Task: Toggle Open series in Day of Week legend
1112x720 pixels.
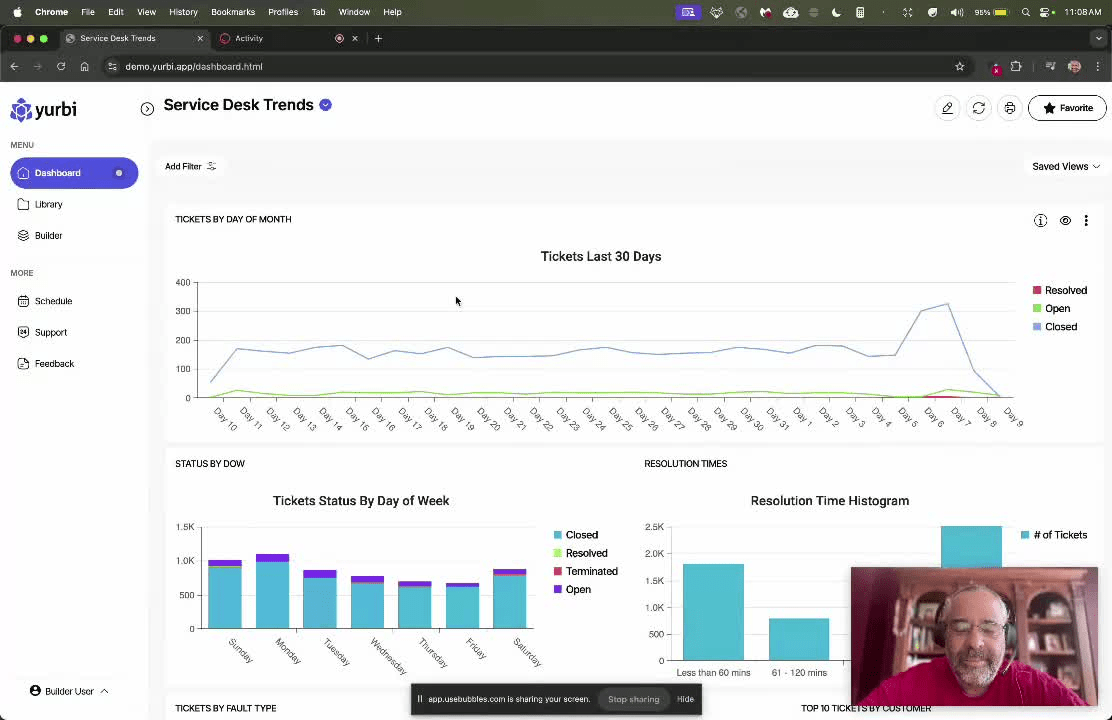Action: tap(572, 589)
